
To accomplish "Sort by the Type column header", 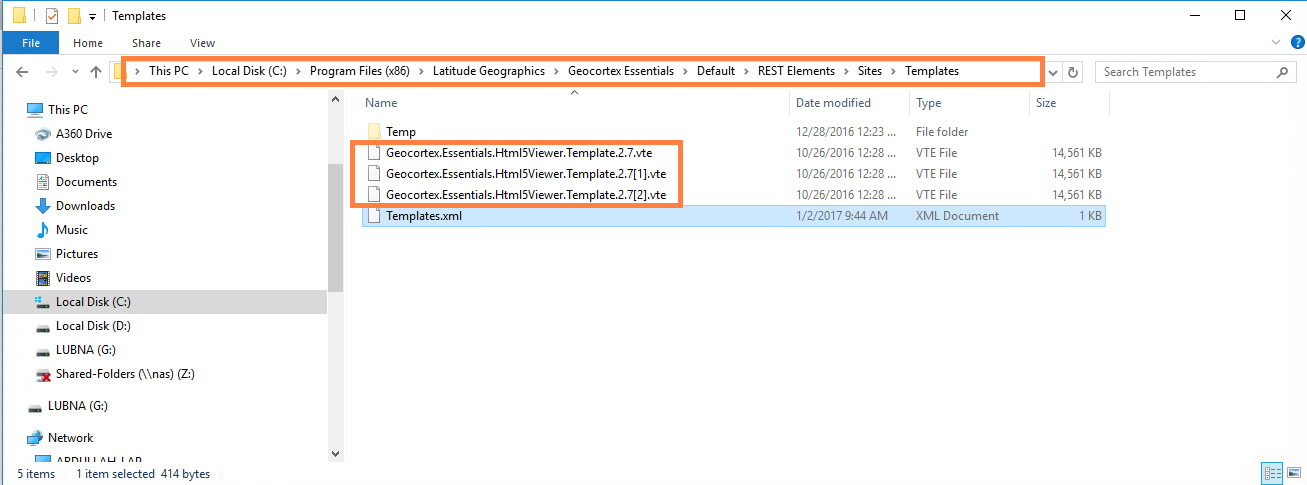I will [928, 103].
